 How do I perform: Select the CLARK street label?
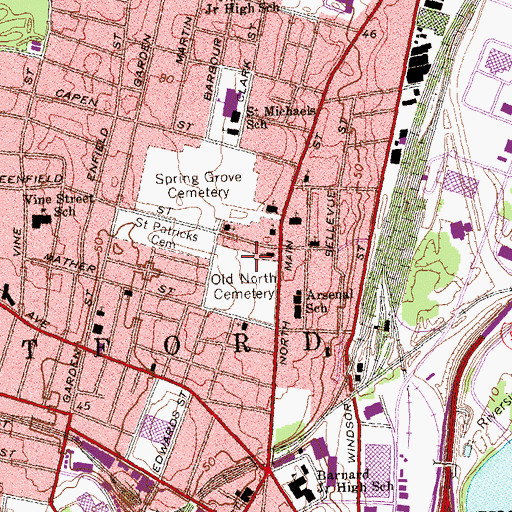244,81
